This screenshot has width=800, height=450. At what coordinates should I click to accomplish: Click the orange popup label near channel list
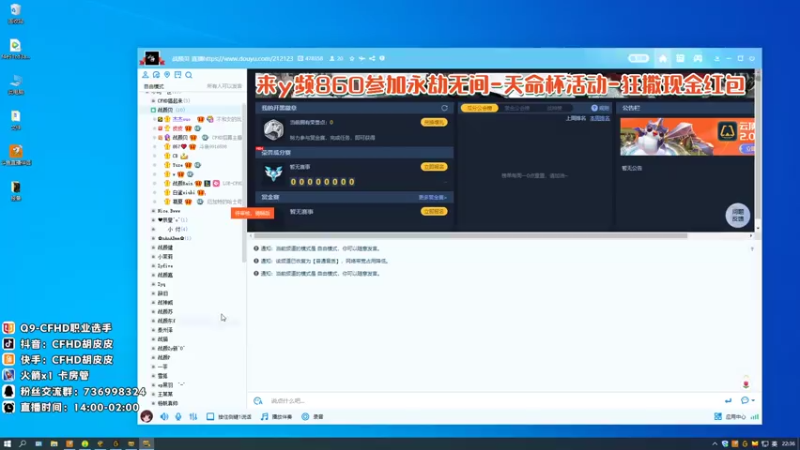pos(253,213)
